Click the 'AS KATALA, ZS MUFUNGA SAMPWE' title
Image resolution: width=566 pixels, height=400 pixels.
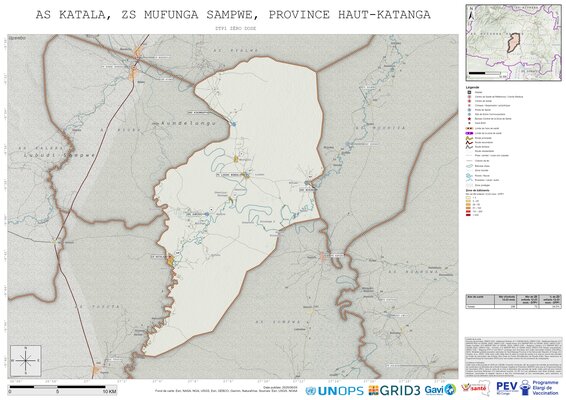click(x=149, y=15)
